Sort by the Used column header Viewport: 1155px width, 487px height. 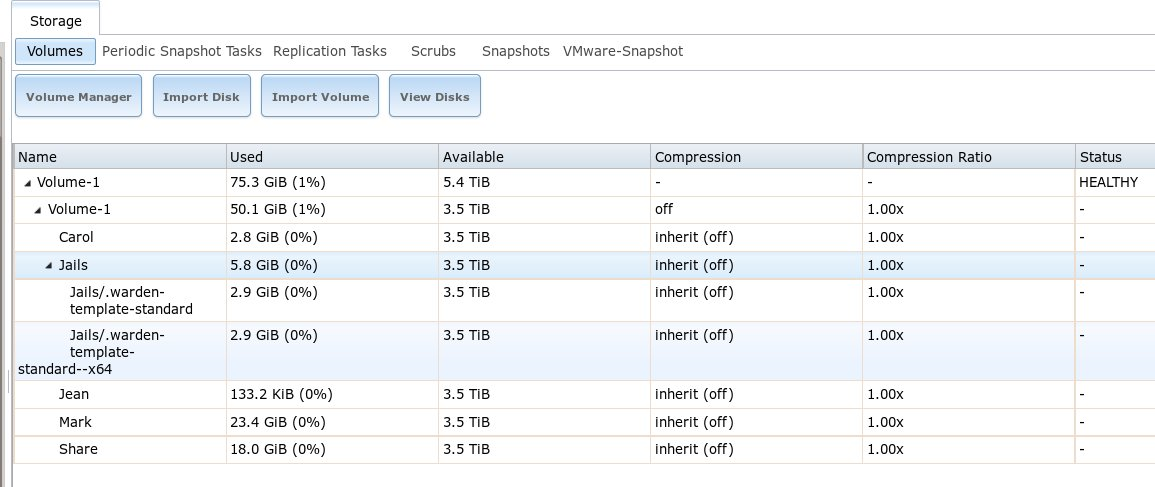point(332,157)
